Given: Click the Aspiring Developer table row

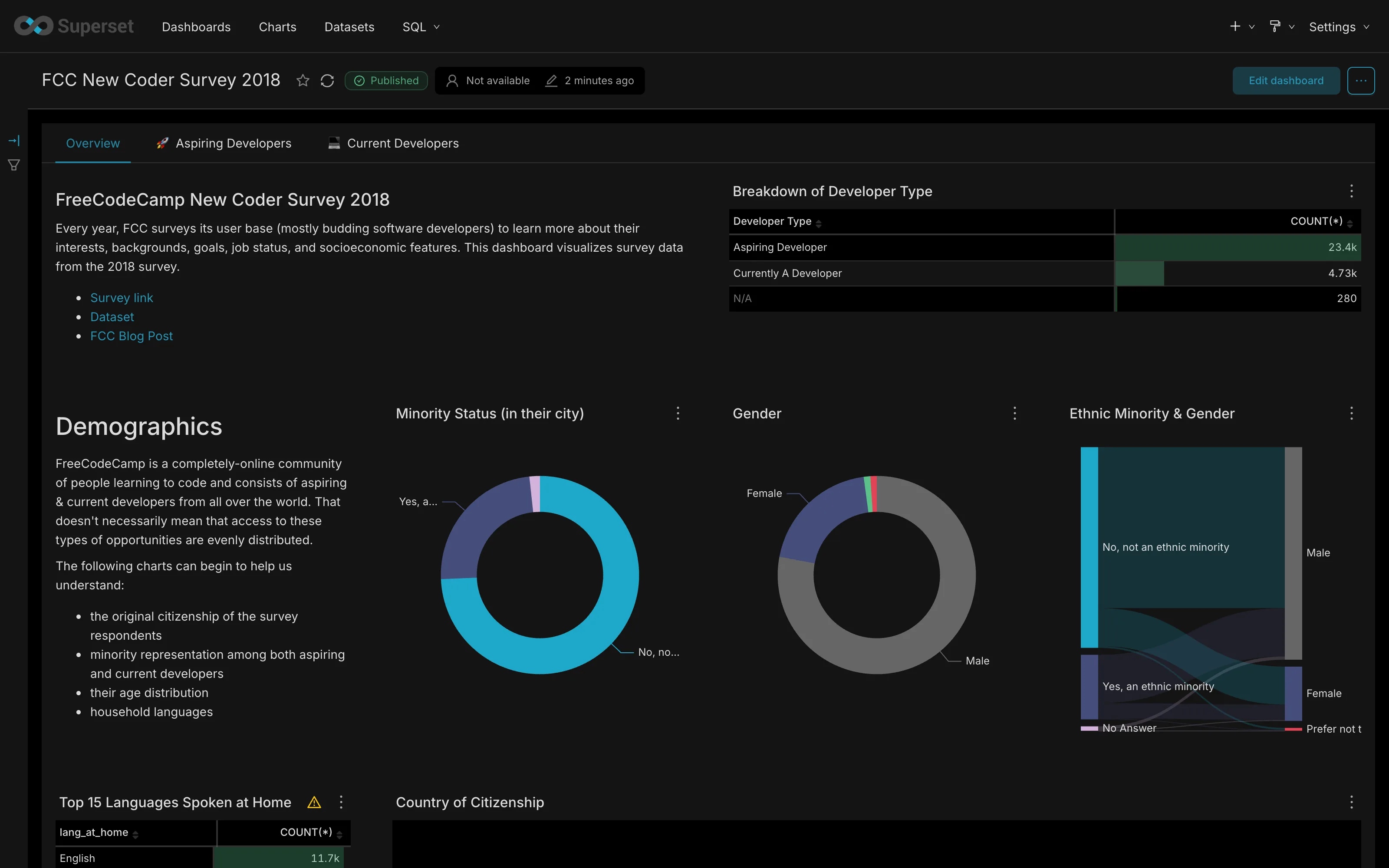Looking at the screenshot, I should pyautogui.click(x=1045, y=247).
